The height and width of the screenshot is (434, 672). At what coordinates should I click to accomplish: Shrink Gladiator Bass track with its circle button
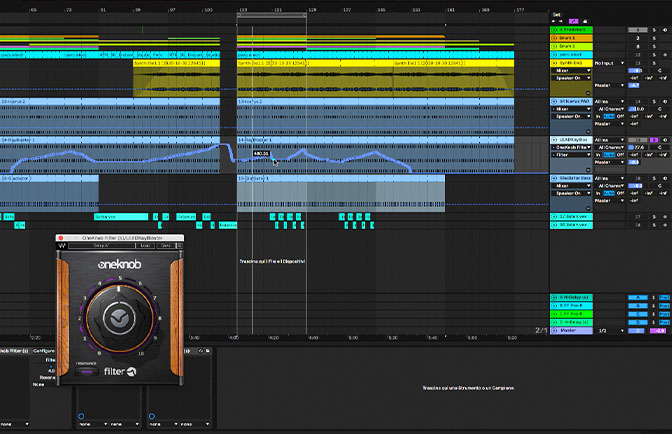tap(588, 208)
